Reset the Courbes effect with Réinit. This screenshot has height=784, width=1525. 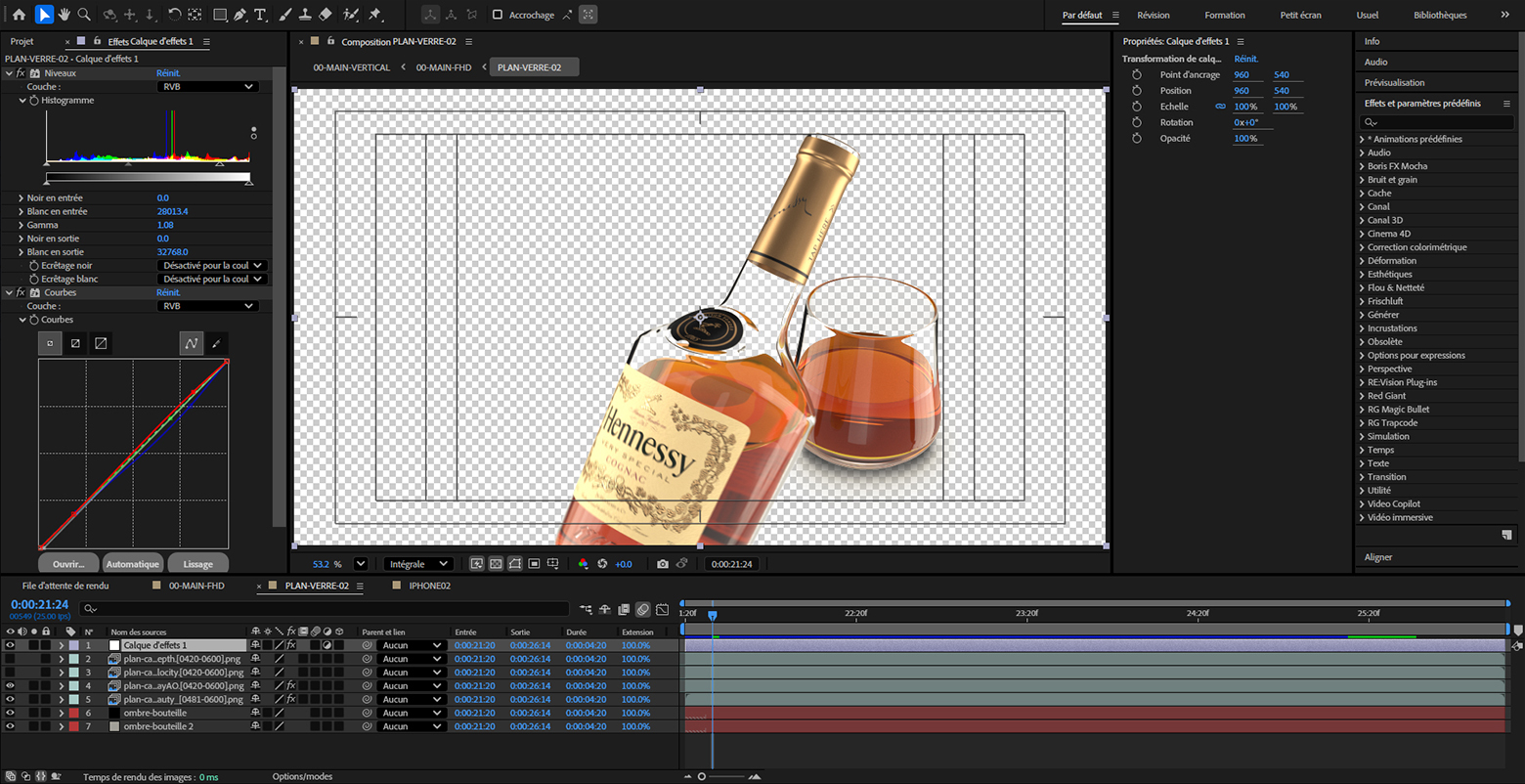[168, 292]
